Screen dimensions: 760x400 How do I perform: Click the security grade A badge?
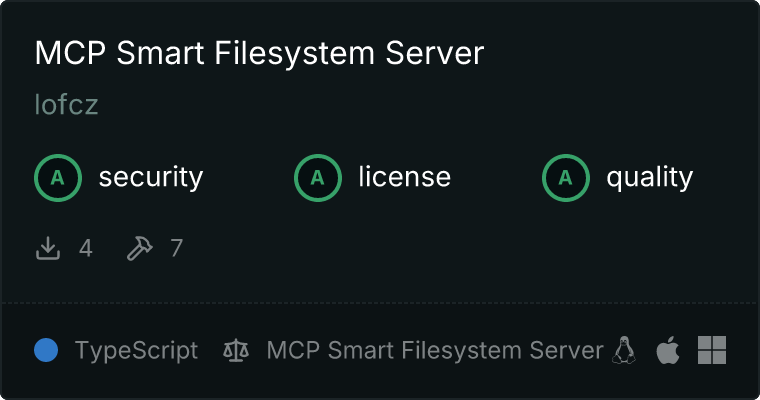[x=58, y=178]
